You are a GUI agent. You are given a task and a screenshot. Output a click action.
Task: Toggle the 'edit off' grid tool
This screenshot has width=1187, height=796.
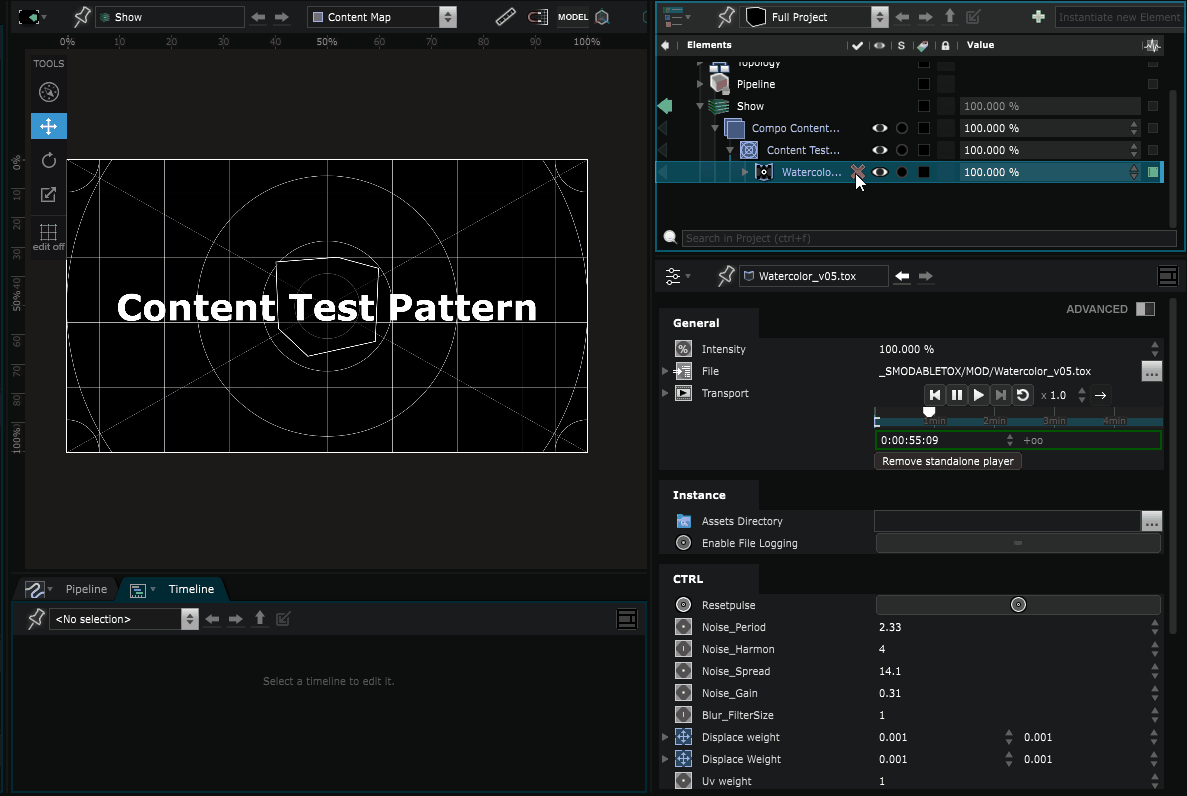coord(48,236)
